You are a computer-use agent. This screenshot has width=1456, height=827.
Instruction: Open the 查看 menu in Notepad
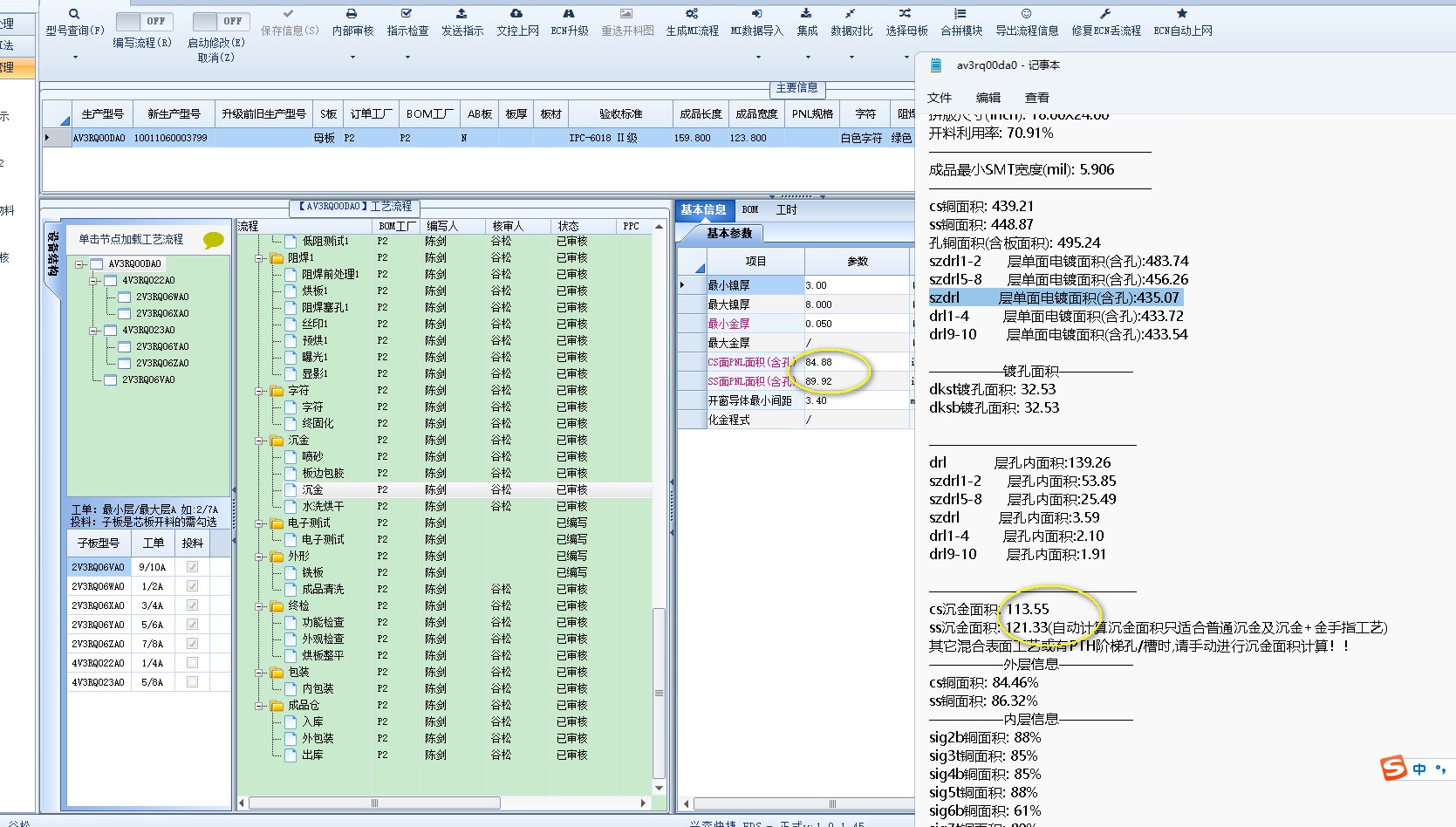pos(1037,98)
